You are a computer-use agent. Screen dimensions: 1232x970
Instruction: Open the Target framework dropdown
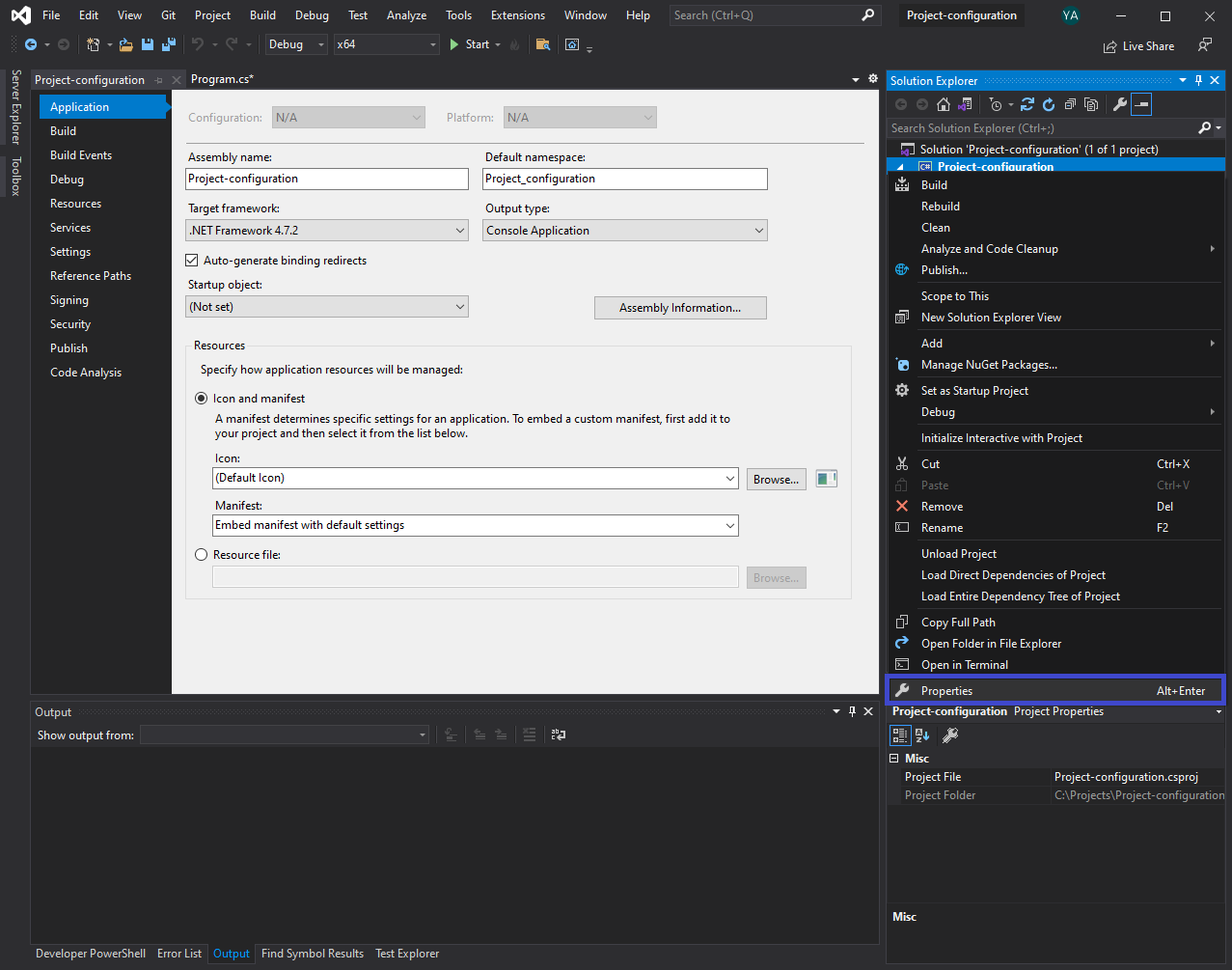point(460,230)
